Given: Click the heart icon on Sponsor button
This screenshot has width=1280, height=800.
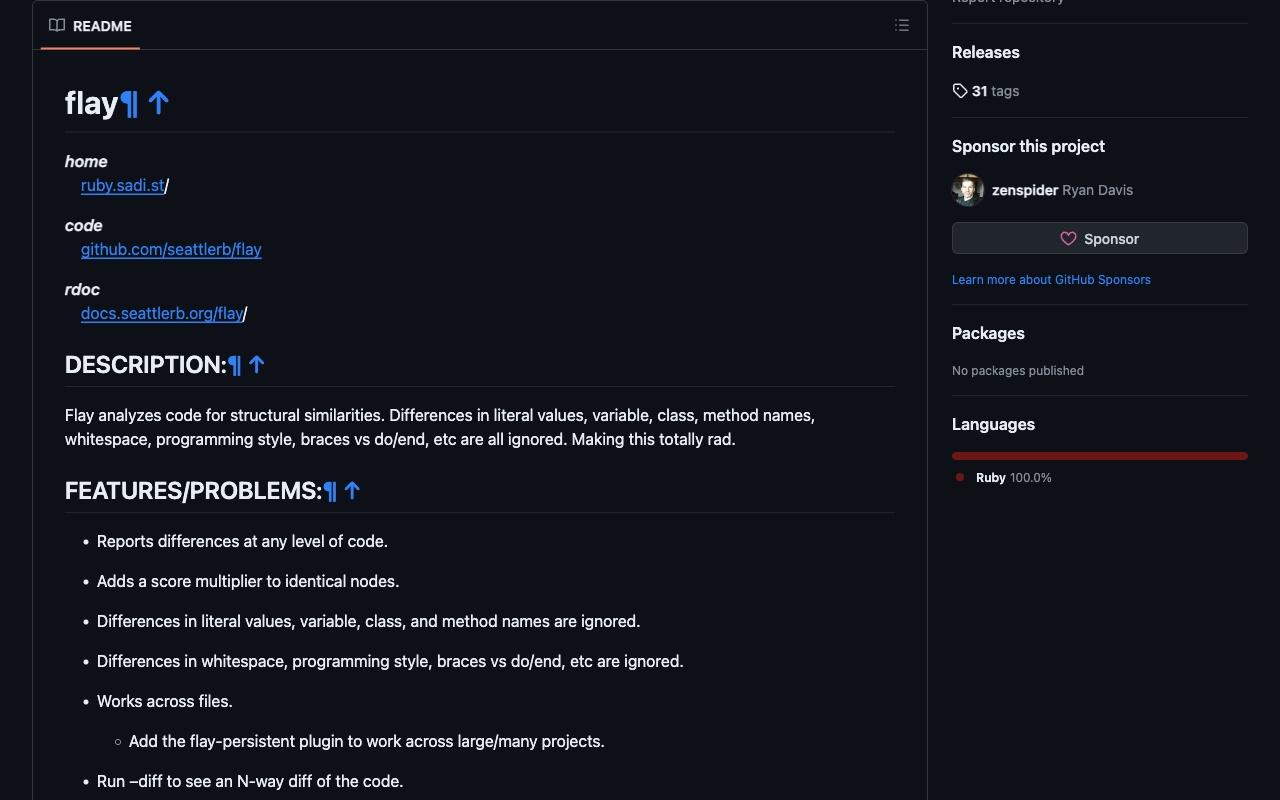Looking at the screenshot, I should pos(1068,239).
